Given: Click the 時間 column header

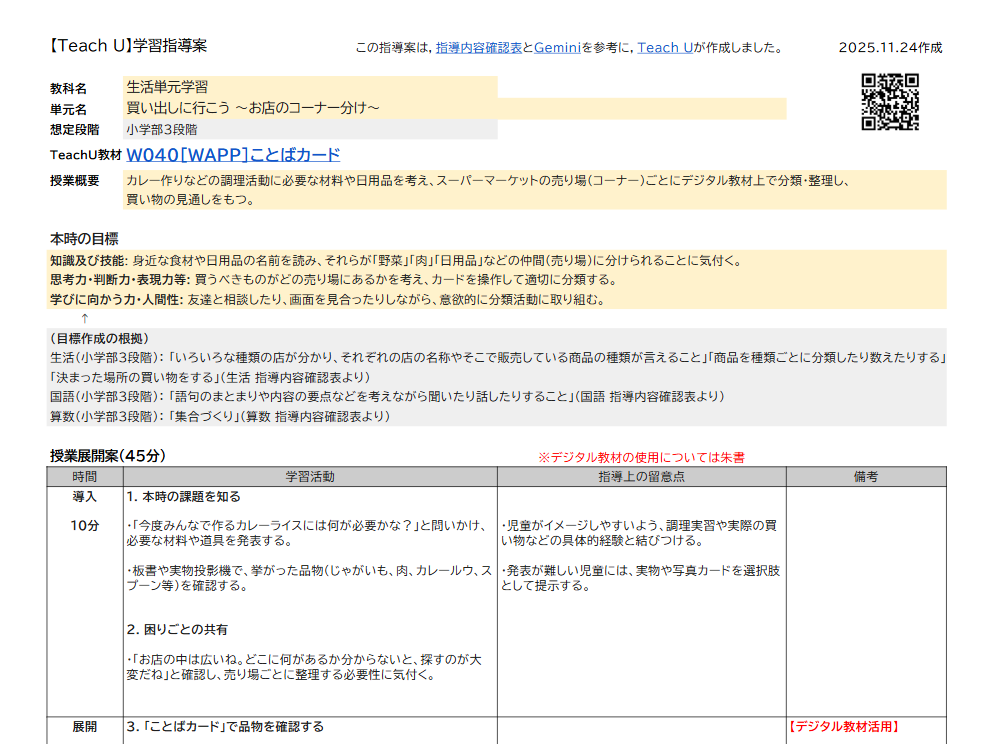Looking at the screenshot, I should tap(85, 477).
